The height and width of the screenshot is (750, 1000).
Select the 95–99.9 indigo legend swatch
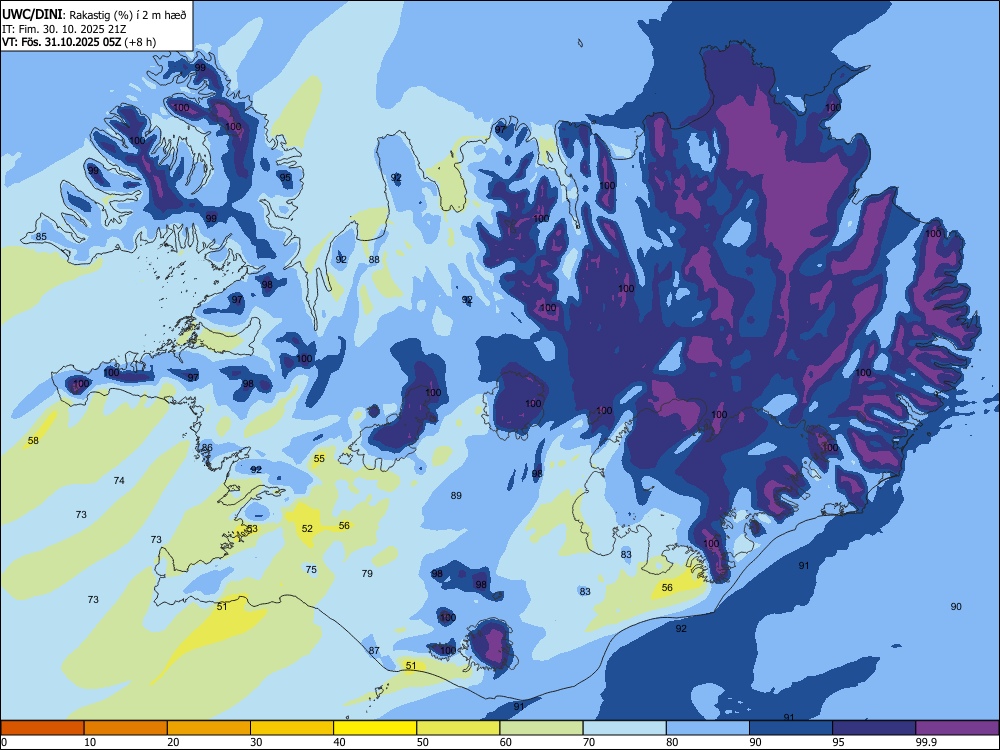874,728
